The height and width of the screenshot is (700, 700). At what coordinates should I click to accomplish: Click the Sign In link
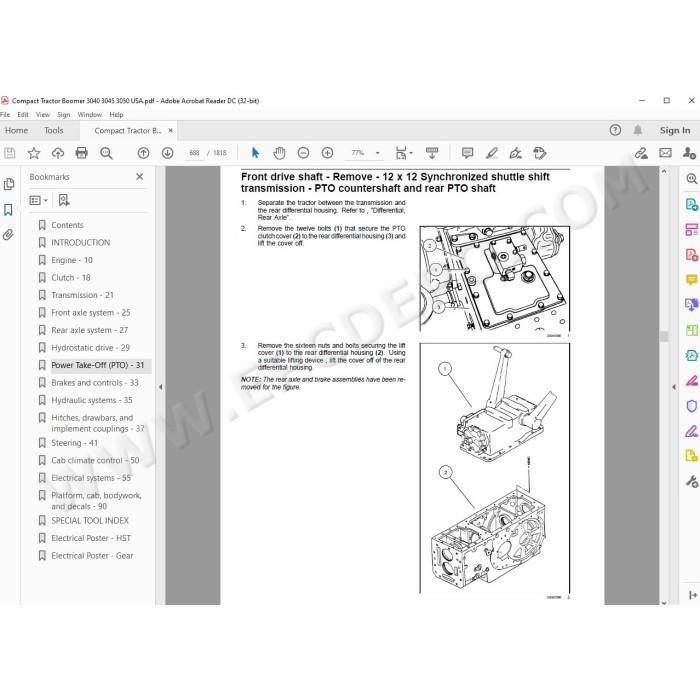(x=675, y=130)
